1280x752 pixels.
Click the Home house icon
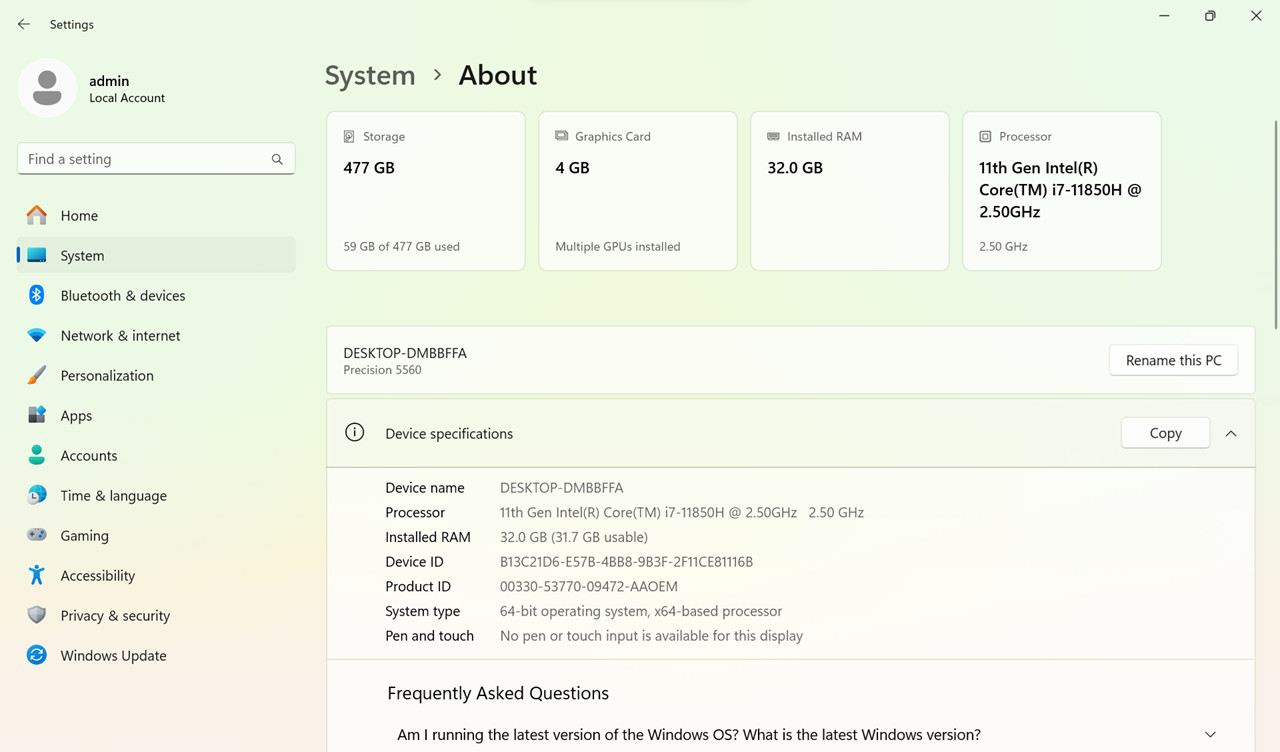coord(37,215)
